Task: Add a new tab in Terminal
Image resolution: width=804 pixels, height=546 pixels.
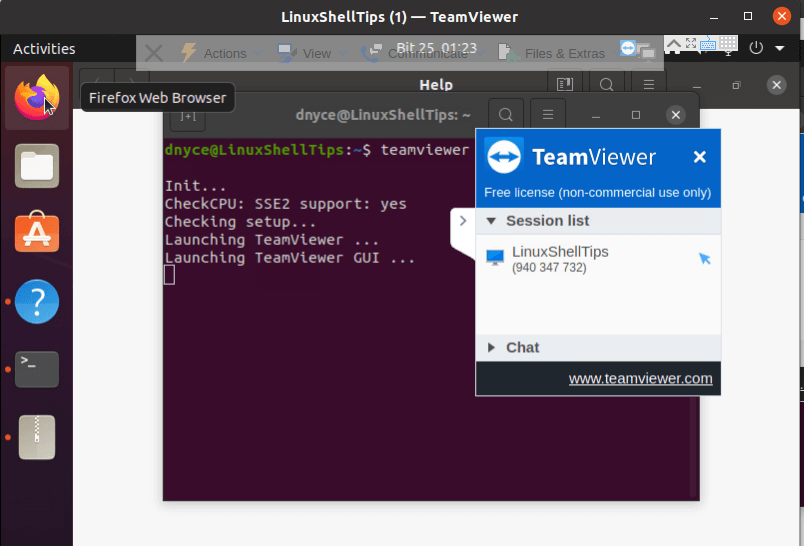Action: pos(188,116)
